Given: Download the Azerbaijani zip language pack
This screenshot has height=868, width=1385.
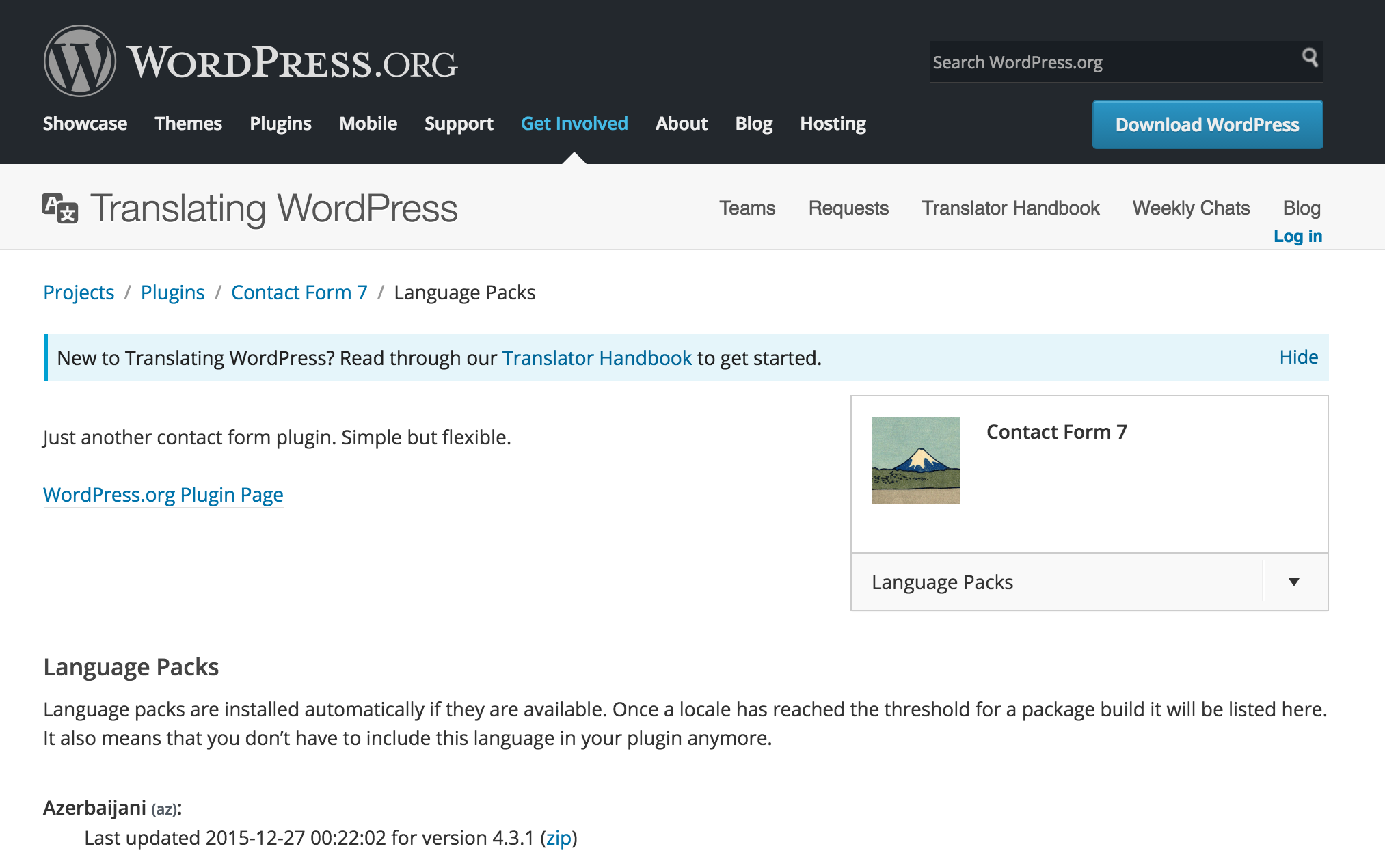Looking at the screenshot, I should (559, 838).
